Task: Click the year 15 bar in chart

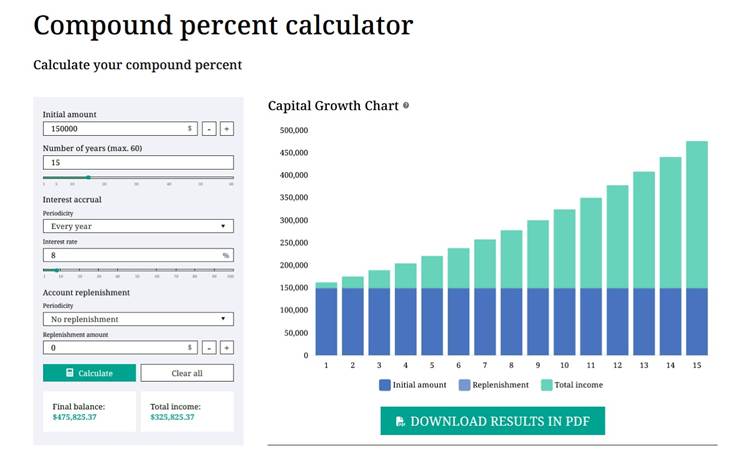Action: pyautogui.click(x=697, y=248)
